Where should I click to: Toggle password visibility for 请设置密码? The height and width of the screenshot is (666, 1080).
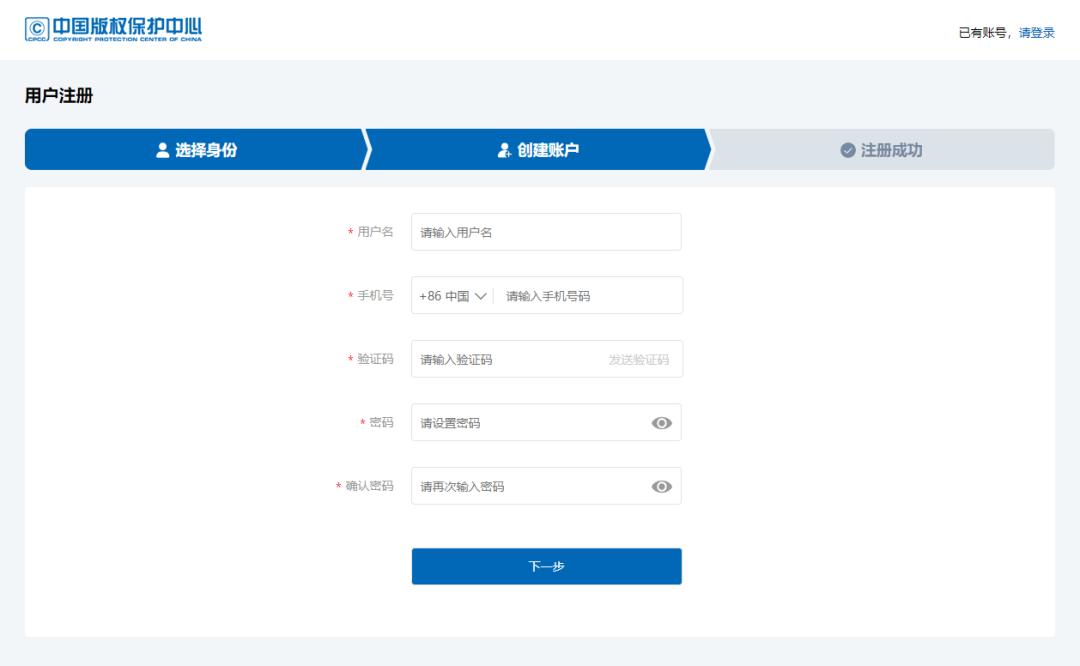pyautogui.click(x=661, y=422)
